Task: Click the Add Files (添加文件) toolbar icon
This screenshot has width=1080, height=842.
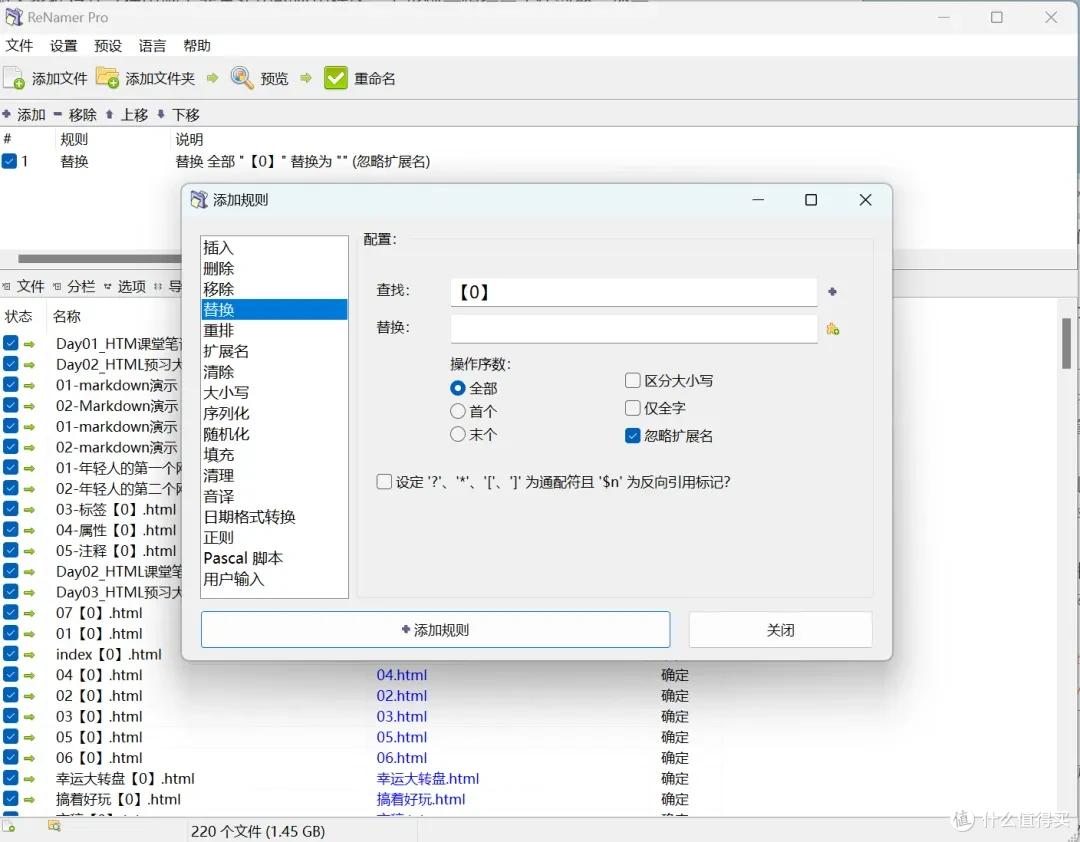Action: 14,78
